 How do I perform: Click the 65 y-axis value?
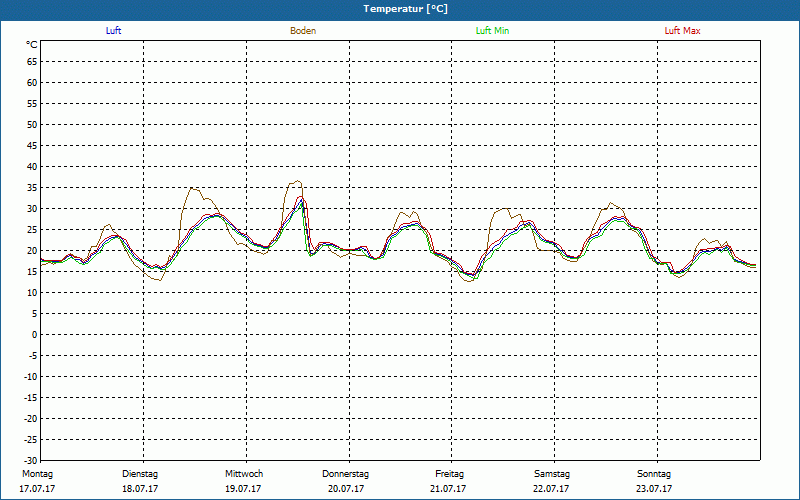pos(32,62)
